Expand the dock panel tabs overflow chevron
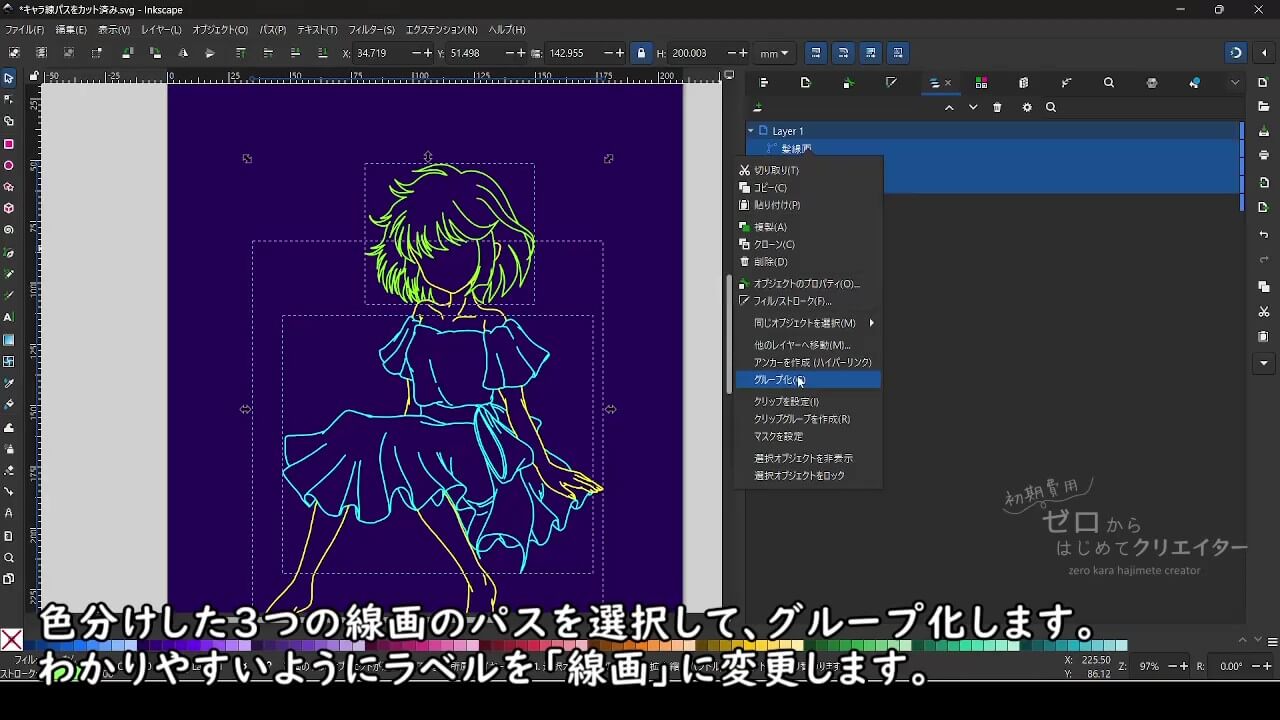Image resolution: width=1280 pixels, height=720 pixels. pyautogui.click(x=1235, y=83)
